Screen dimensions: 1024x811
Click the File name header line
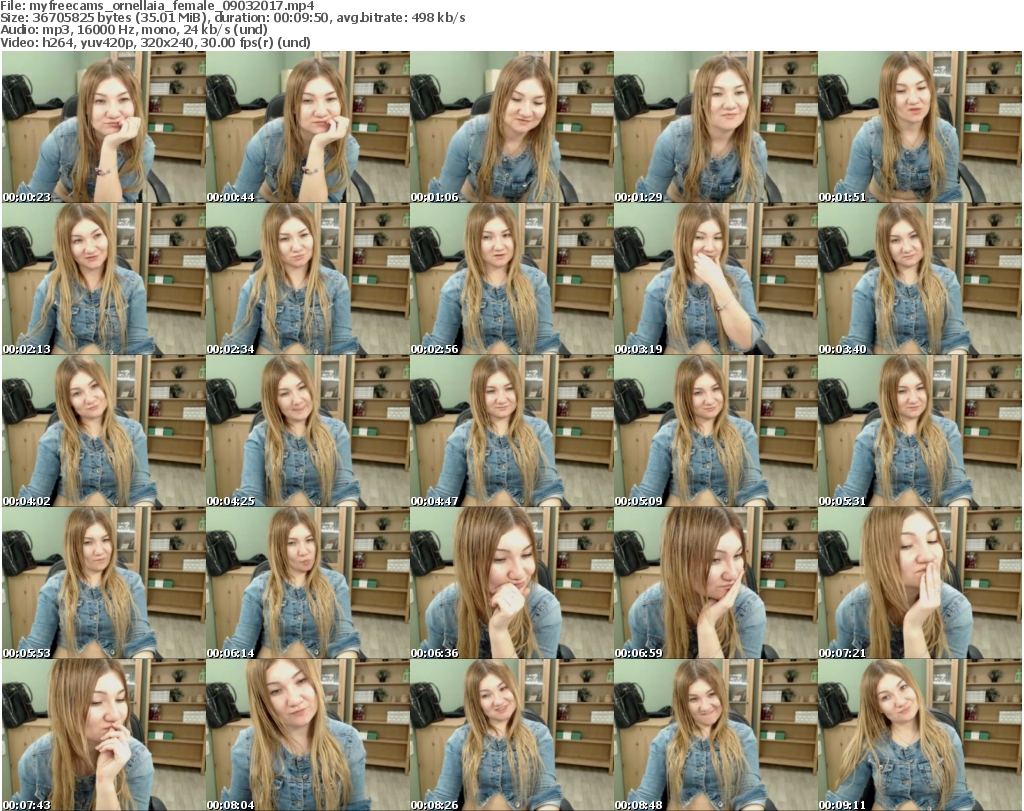click(x=157, y=6)
